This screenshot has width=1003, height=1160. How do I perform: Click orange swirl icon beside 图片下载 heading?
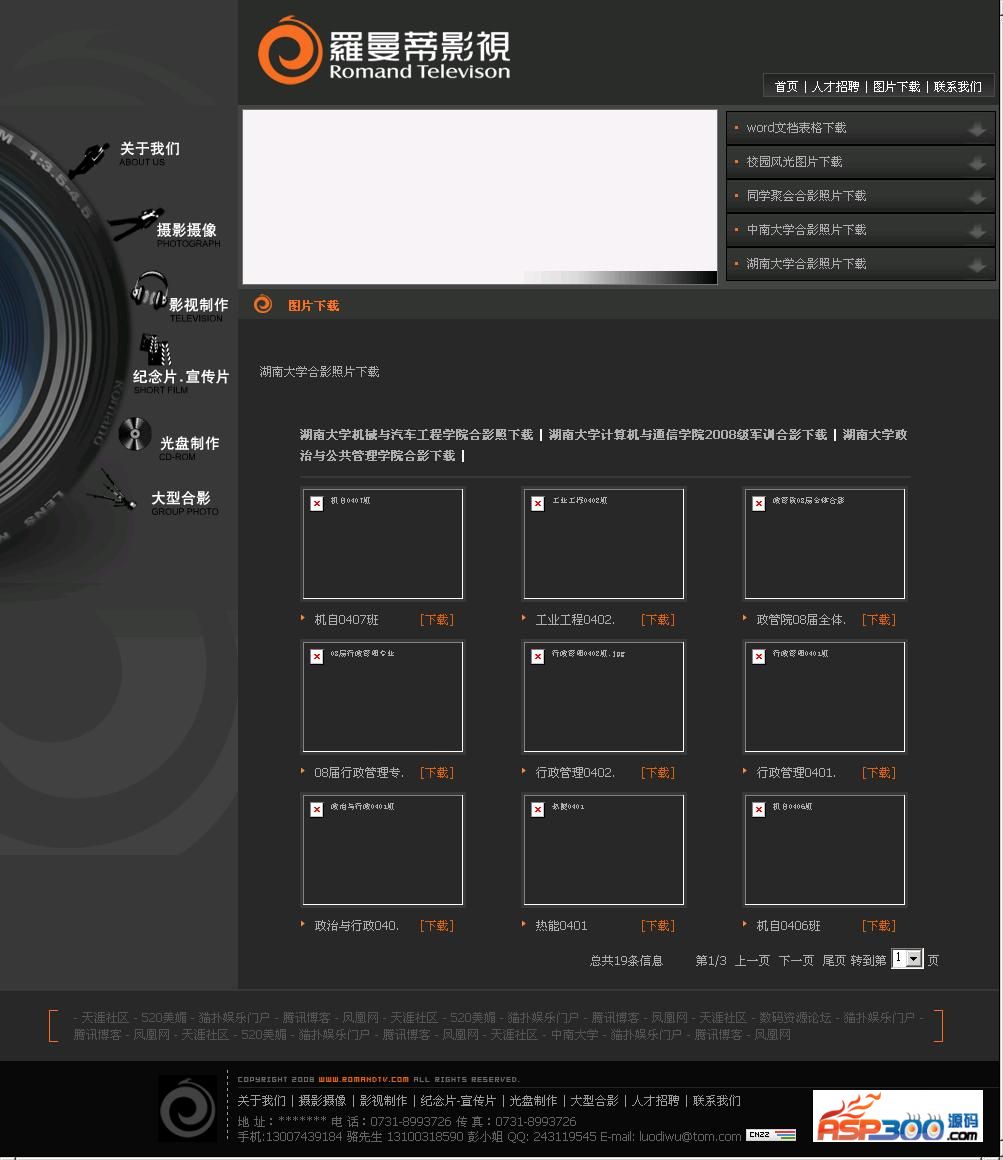click(x=263, y=304)
